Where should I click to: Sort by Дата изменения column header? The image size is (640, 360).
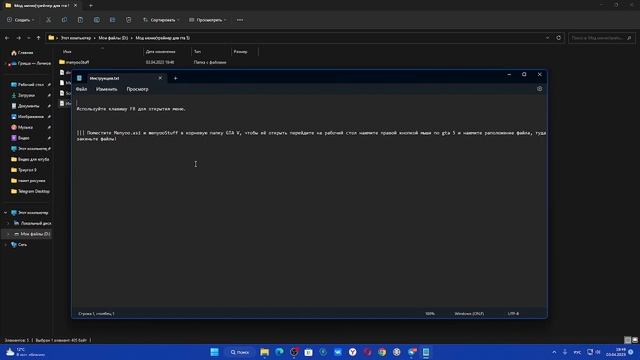pos(160,52)
